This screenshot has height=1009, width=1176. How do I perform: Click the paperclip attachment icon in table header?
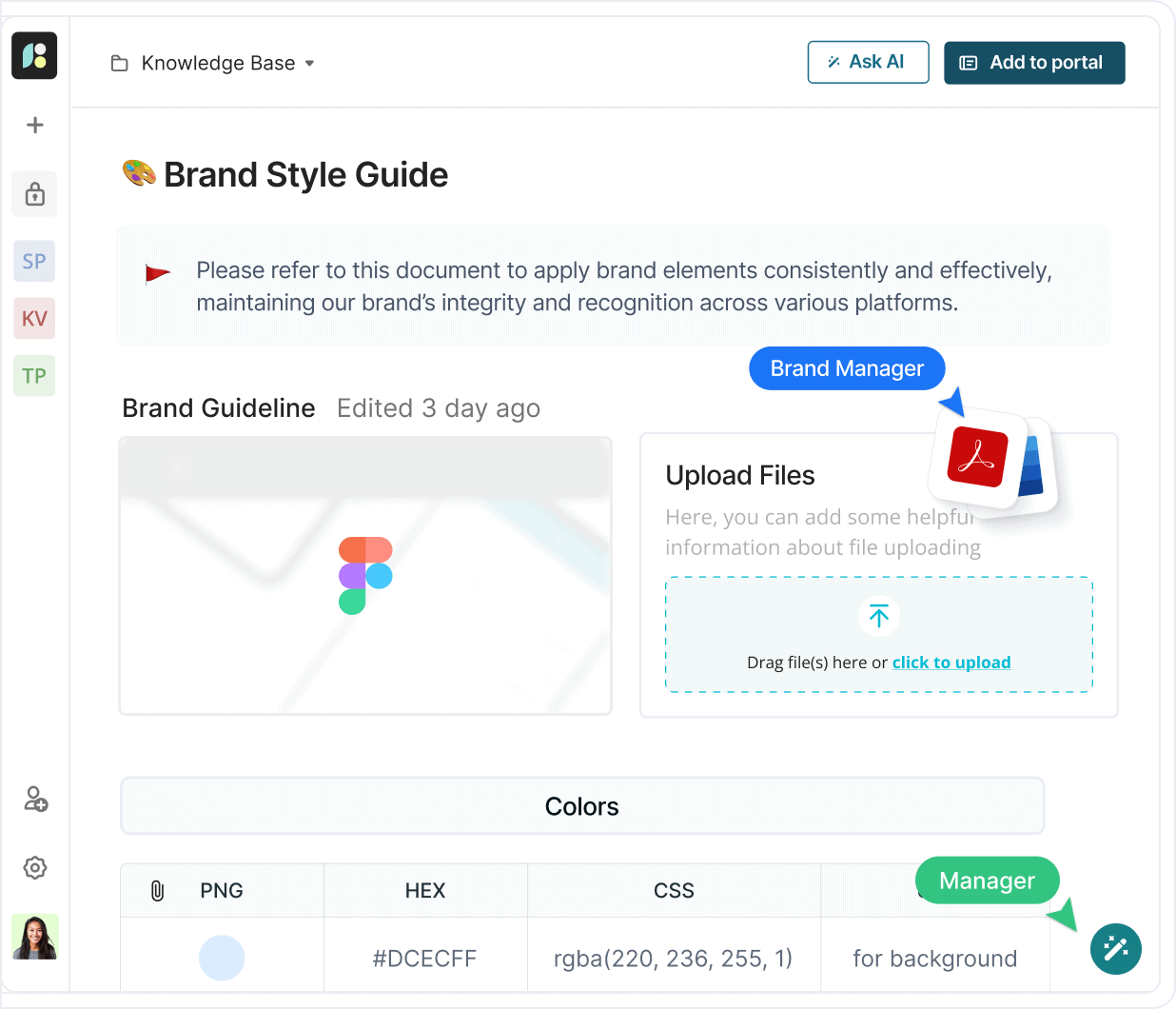click(x=158, y=891)
